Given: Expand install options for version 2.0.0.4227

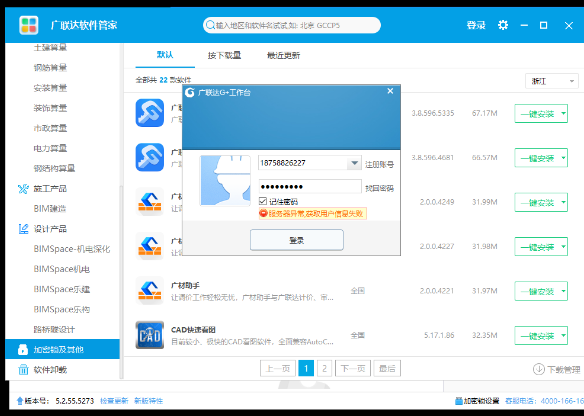Looking at the screenshot, I should 564,247.
